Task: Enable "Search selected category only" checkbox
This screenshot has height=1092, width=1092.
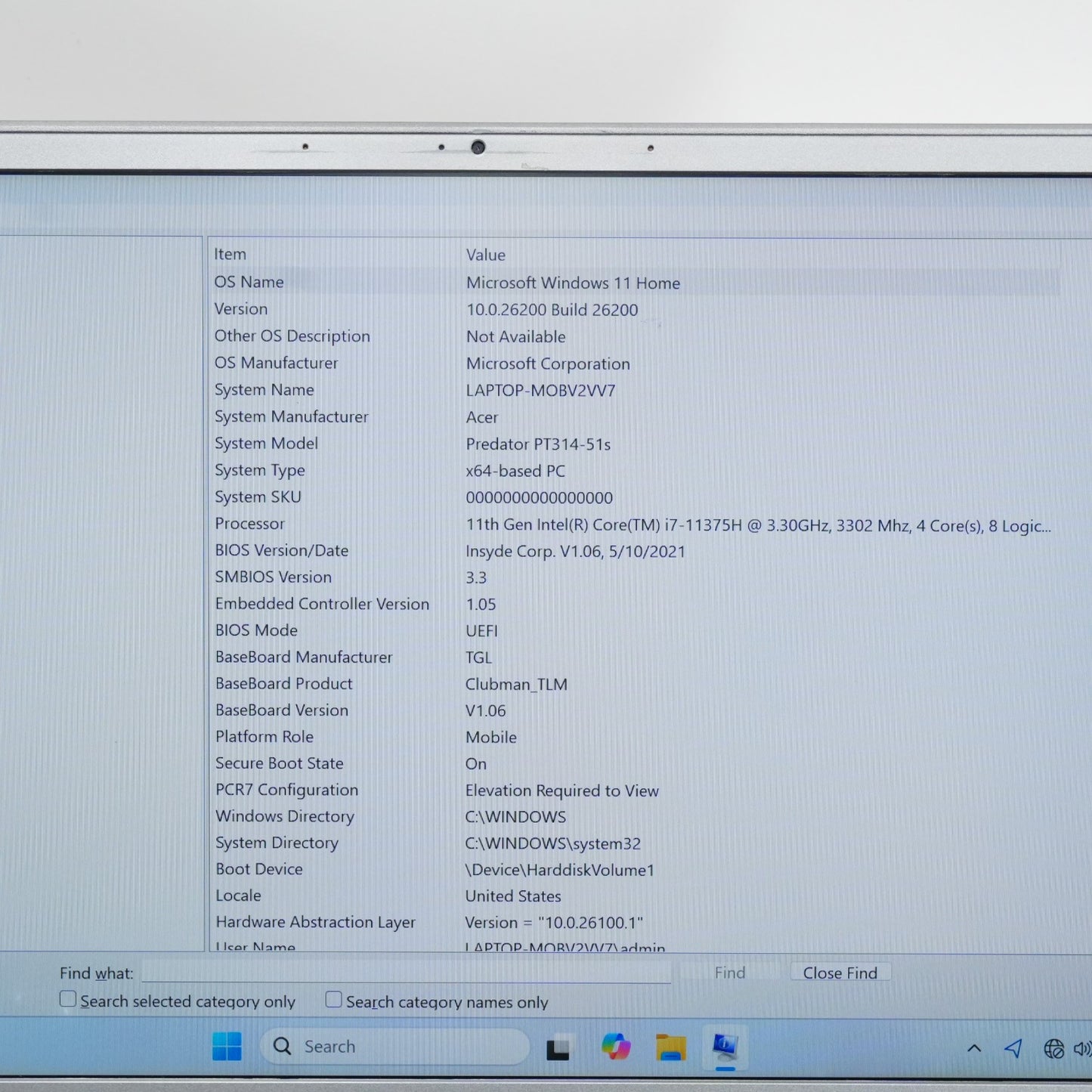Action: click(x=68, y=999)
